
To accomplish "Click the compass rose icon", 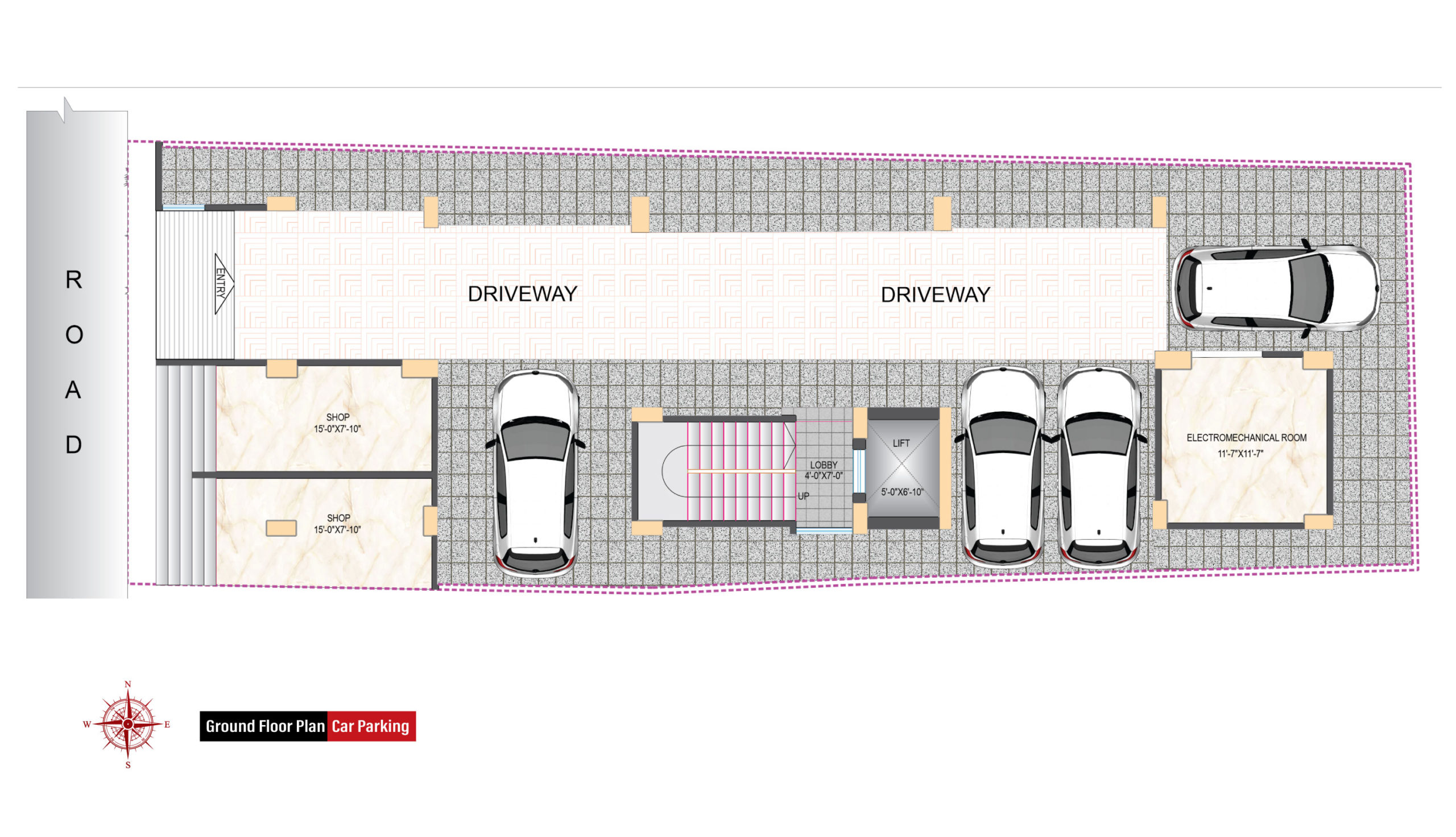I will (127, 724).
